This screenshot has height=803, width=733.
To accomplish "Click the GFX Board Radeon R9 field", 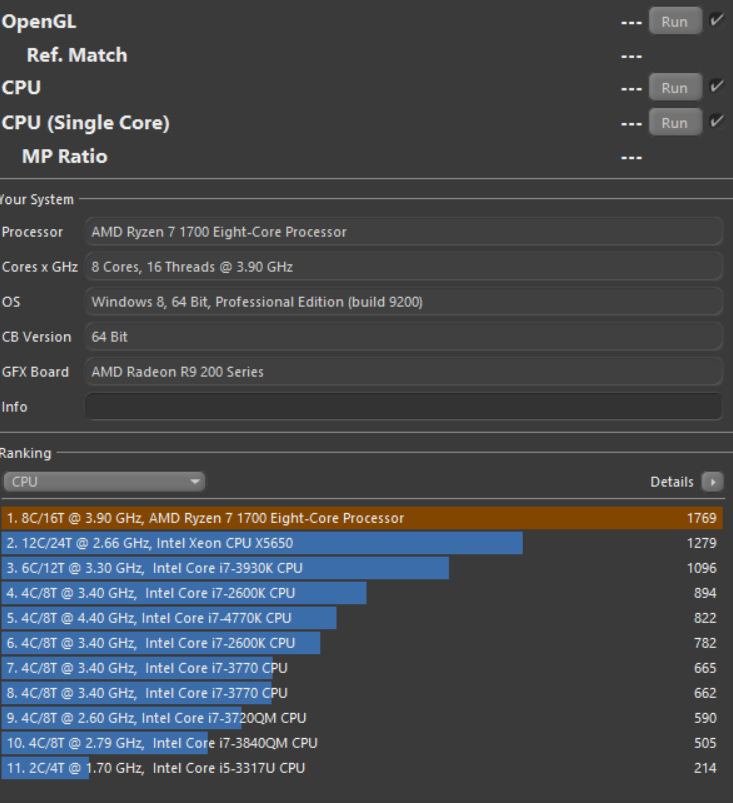I will click(404, 372).
